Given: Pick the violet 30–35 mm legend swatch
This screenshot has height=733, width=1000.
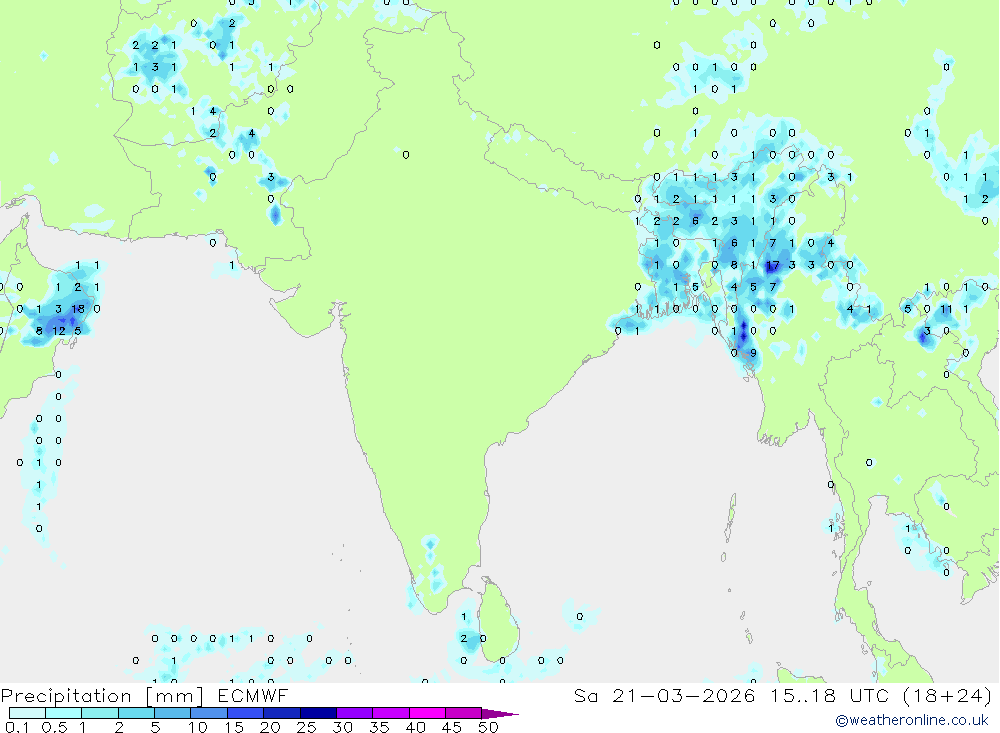Looking at the screenshot, I should (354, 713).
